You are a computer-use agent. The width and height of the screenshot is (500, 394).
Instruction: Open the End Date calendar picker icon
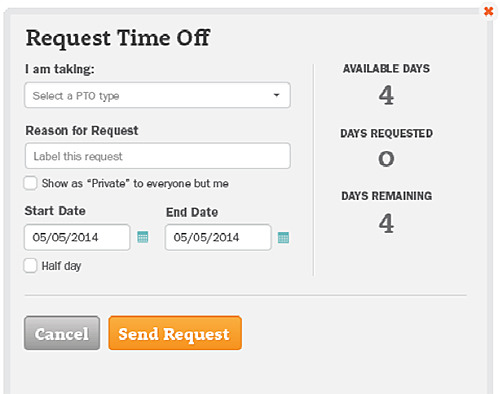pos(283,238)
